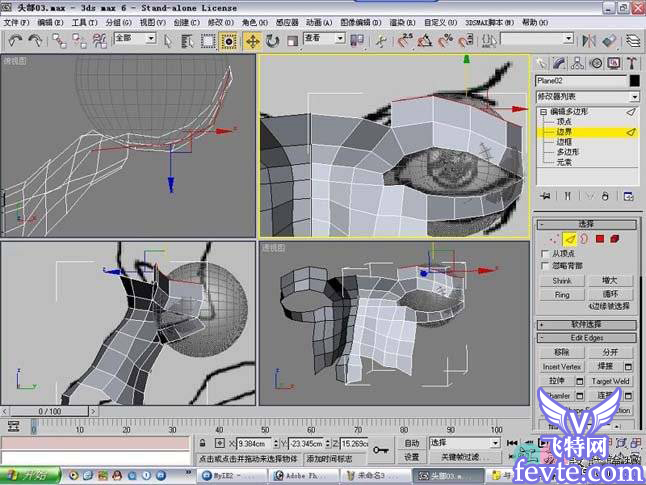Click the Pin Stack icon
Image resolution: width=646 pixels, height=485 pixels.
tap(546, 196)
